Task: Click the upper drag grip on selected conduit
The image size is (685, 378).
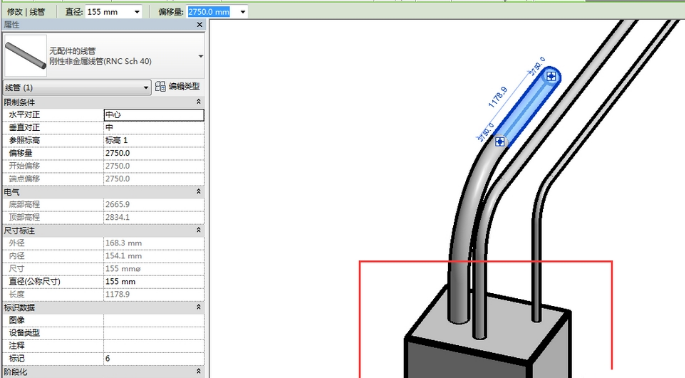Action: coord(551,76)
